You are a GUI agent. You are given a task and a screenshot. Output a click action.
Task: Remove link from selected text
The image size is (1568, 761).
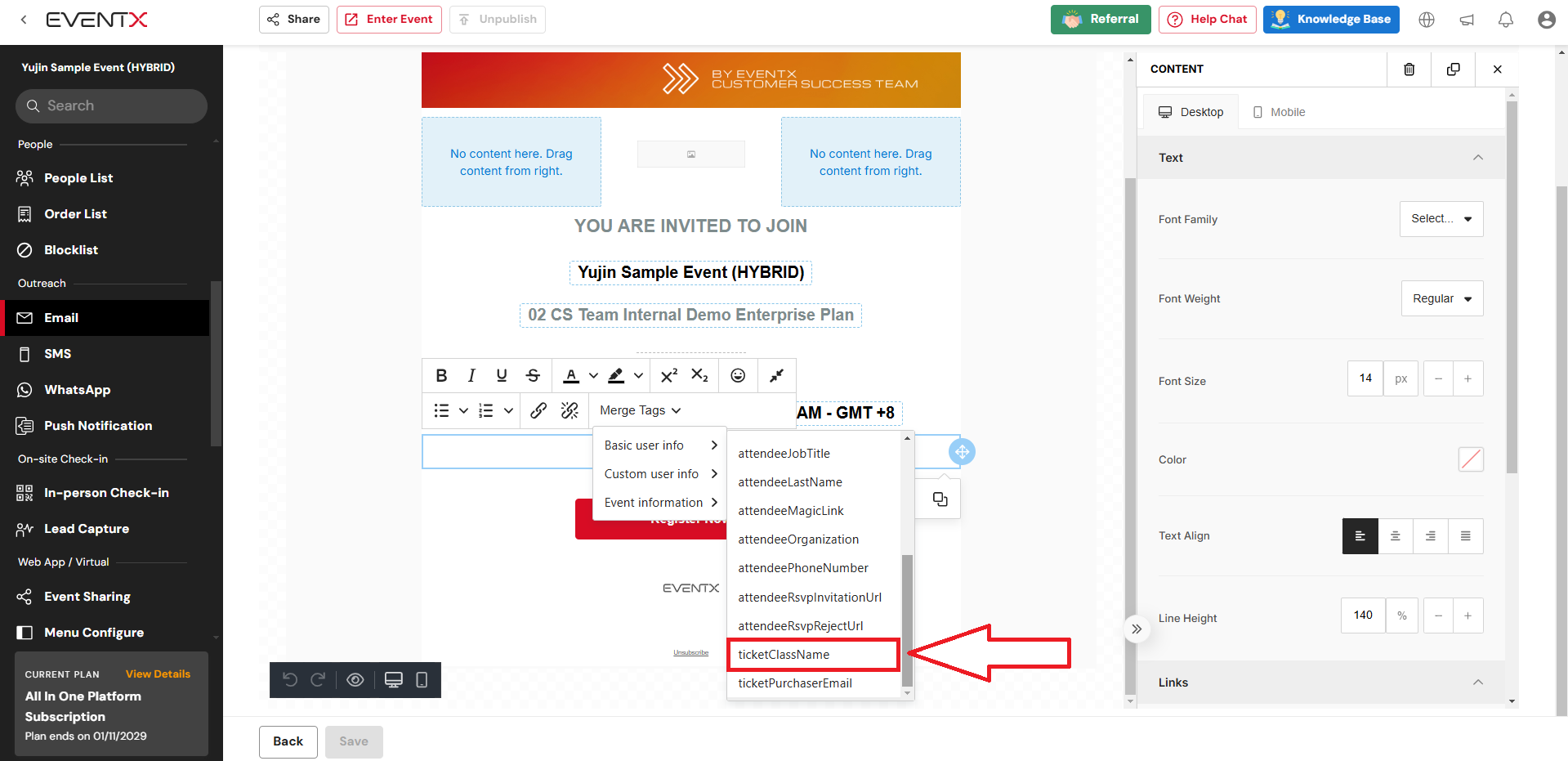[x=570, y=410]
